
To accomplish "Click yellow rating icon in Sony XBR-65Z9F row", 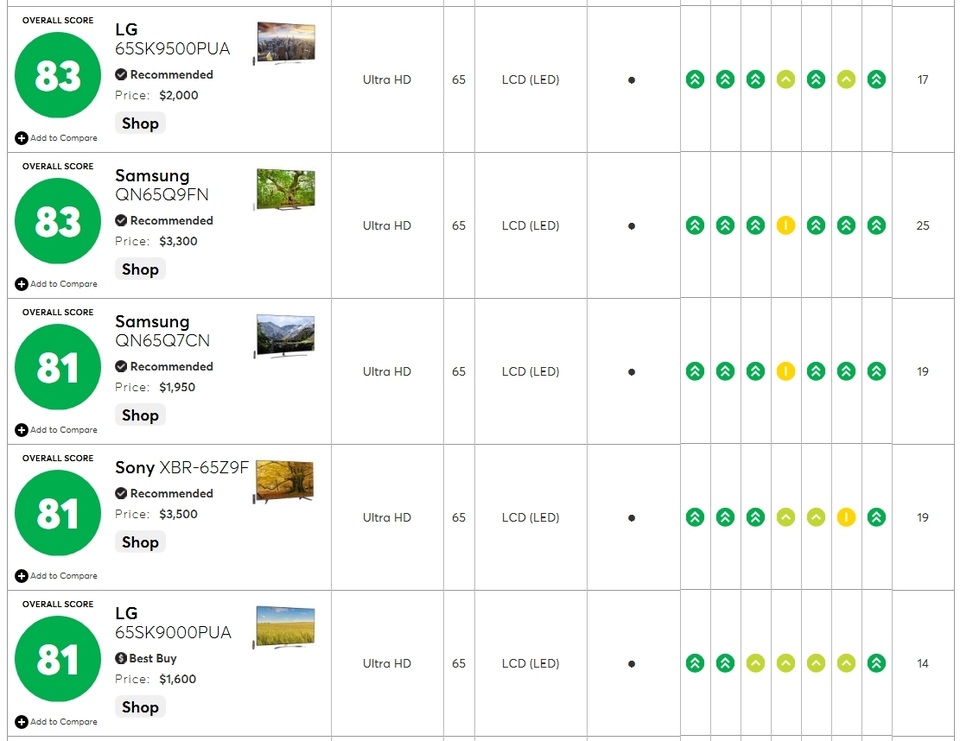I will point(846,518).
